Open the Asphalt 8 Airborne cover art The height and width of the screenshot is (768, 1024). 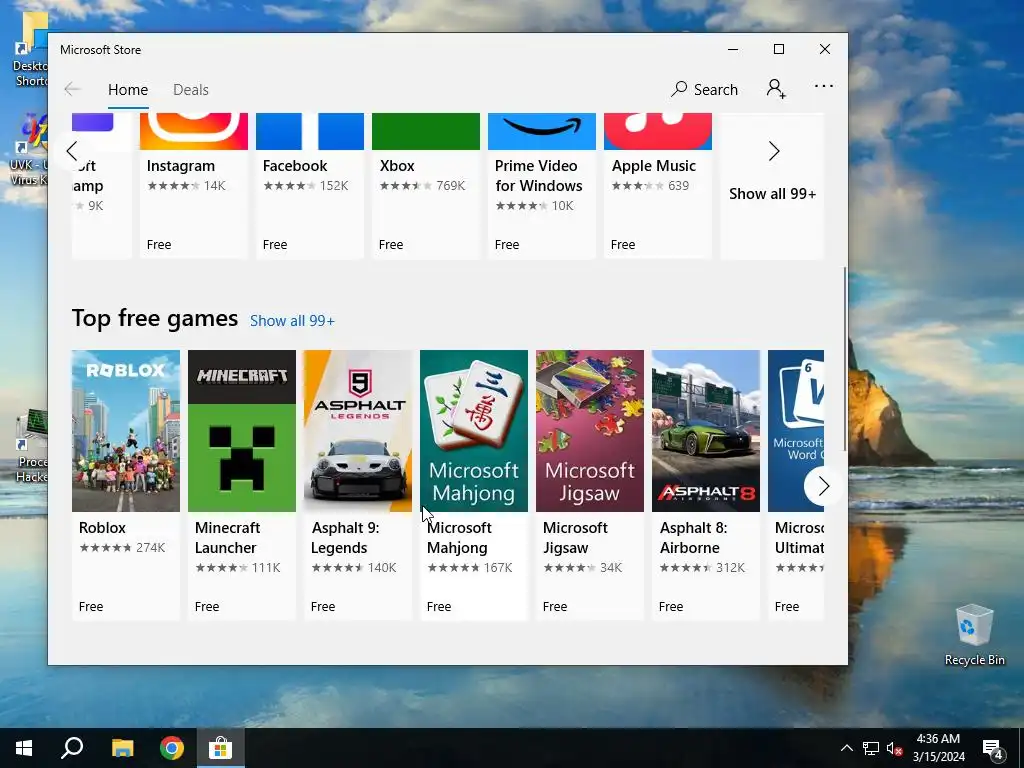click(x=706, y=431)
